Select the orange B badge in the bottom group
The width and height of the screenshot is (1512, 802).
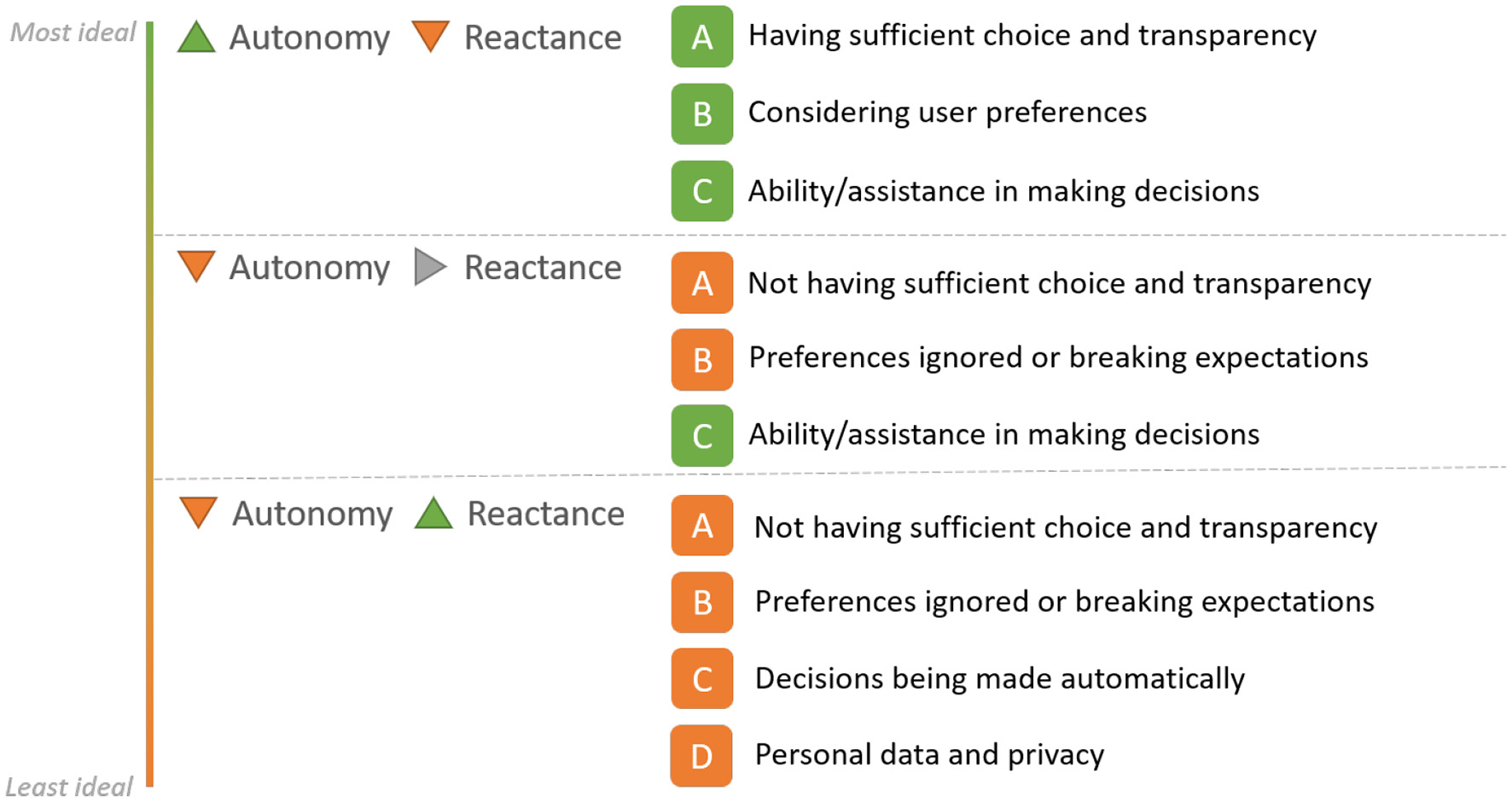point(701,602)
